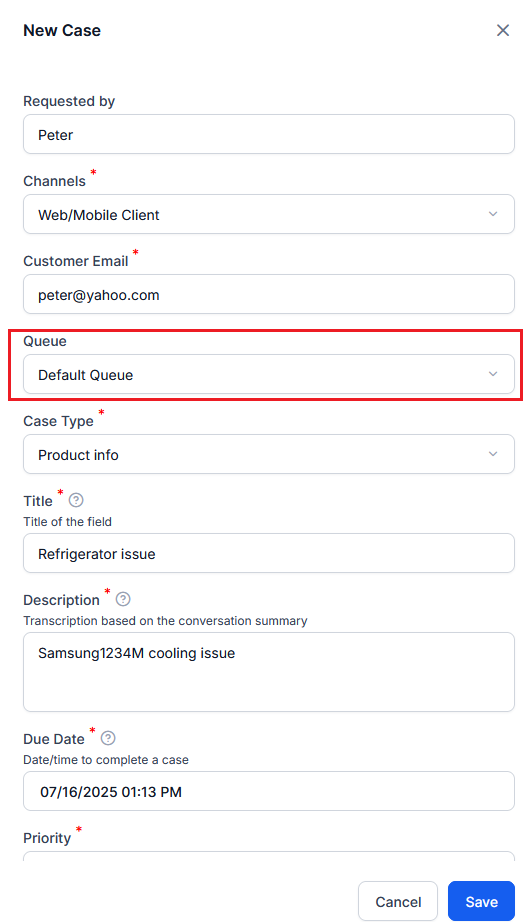Screen dimensions: 526x922
Task: Select the Web/Mobile Client channel field
Action: tap(269, 214)
